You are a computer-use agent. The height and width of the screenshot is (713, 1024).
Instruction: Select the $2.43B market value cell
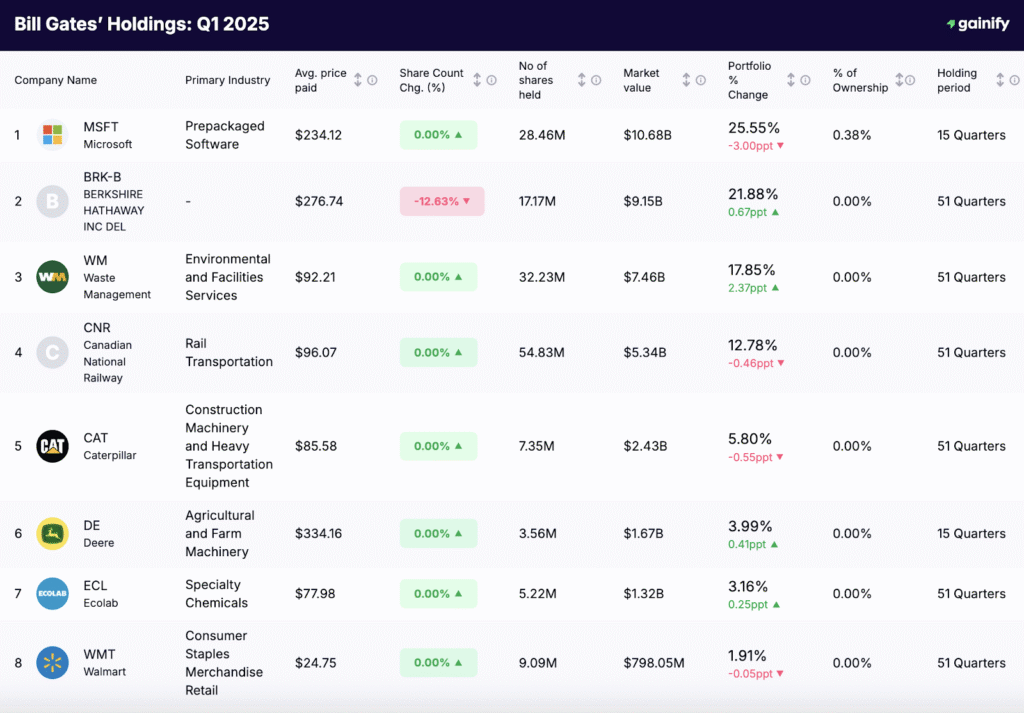pyautogui.click(x=645, y=446)
